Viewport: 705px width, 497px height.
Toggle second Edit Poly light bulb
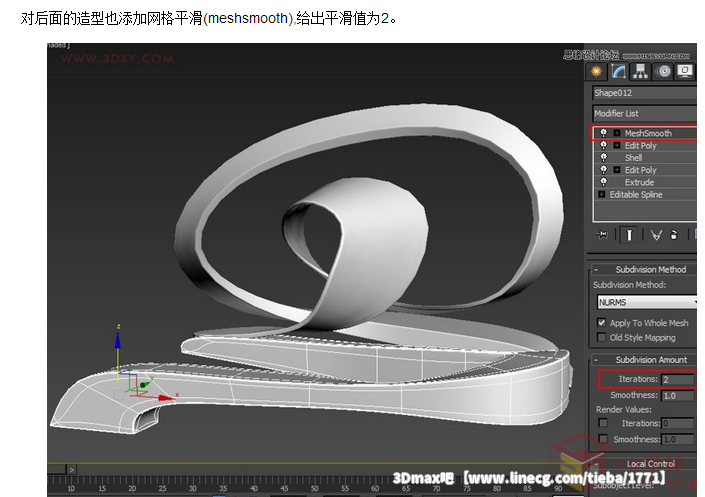tap(604, 170)
